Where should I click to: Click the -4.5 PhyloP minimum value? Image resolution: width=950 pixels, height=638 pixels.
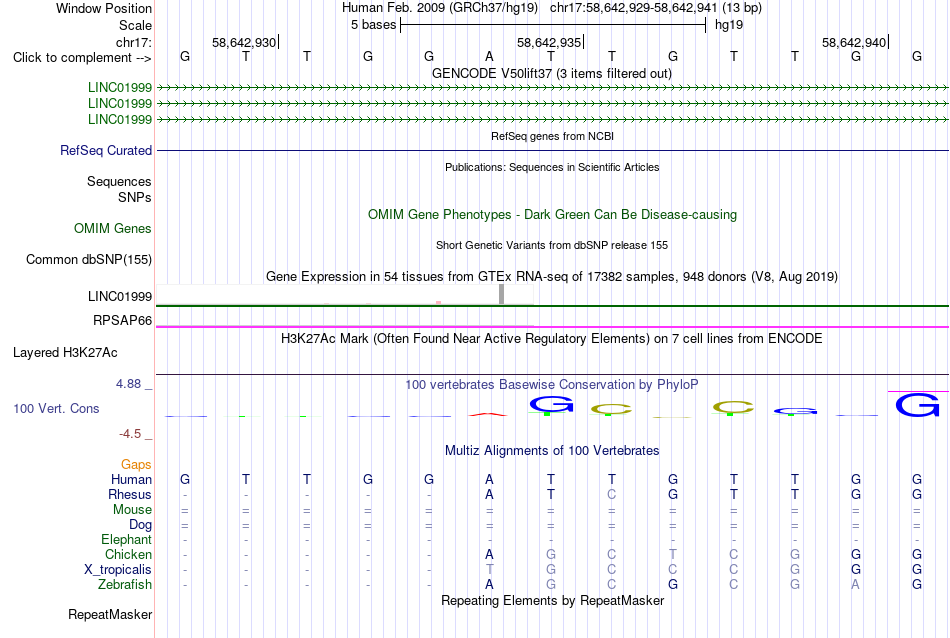pos(130,434)
